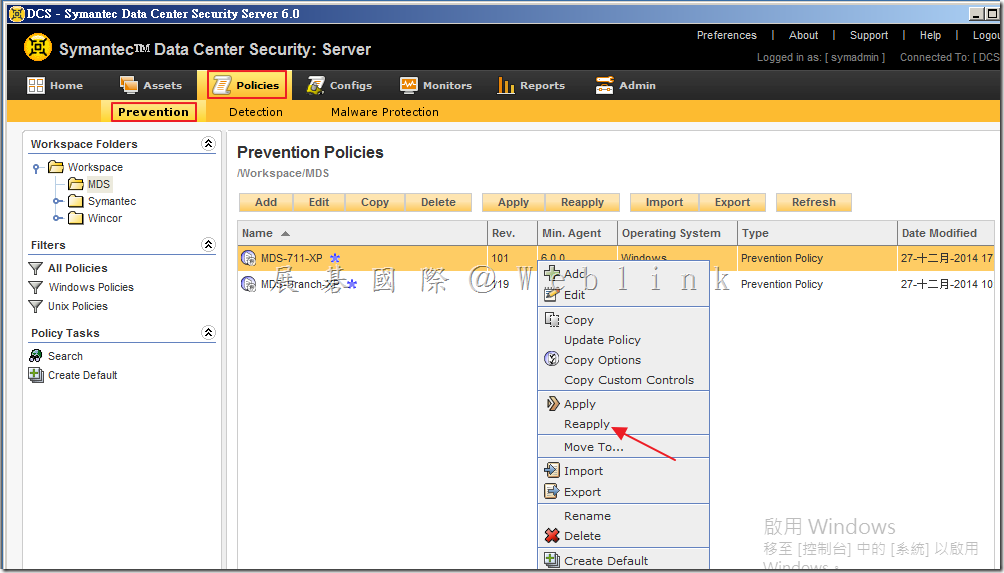Screen dimensions: 1004x573
Task: Click the Configs wrench icon
Action: (316, 85)
